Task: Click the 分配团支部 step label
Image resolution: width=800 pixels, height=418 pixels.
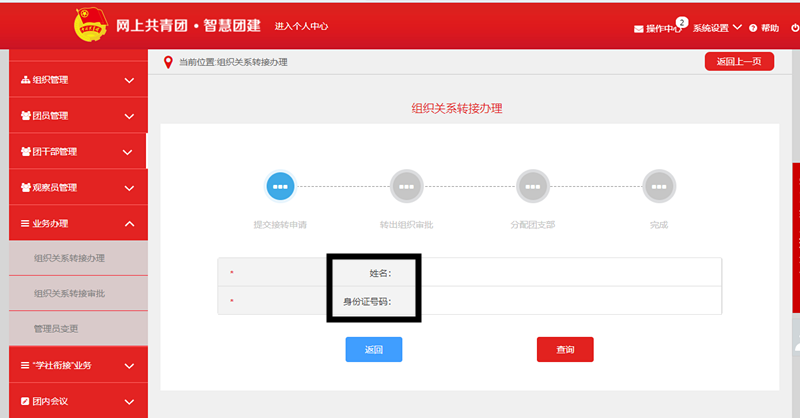Action: click(533, 225)
